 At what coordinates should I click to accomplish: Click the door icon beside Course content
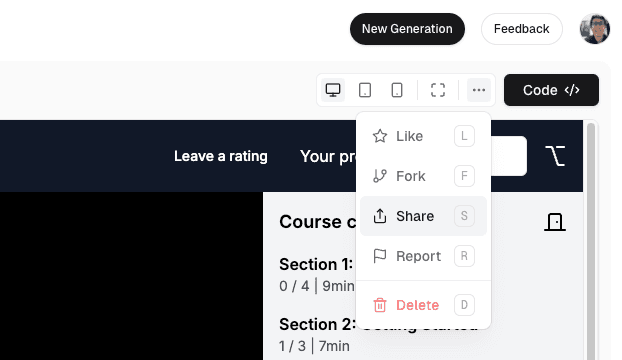coord(555,222)
